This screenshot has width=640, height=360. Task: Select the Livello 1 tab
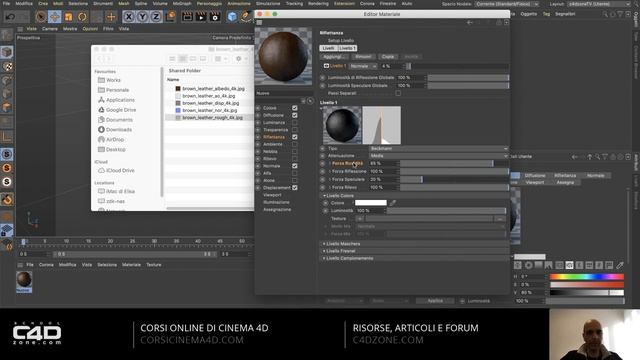[347, 48]
